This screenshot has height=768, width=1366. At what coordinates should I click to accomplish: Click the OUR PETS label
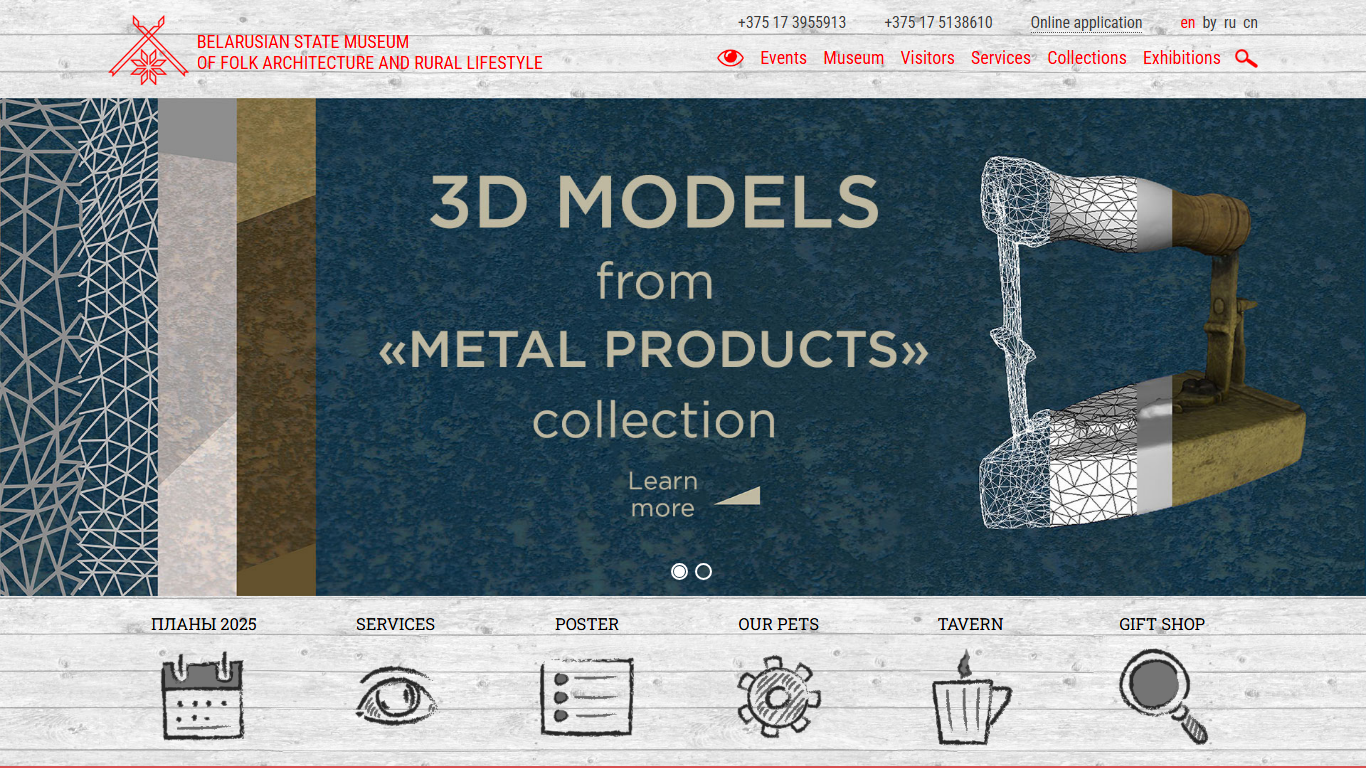(778, 624)
